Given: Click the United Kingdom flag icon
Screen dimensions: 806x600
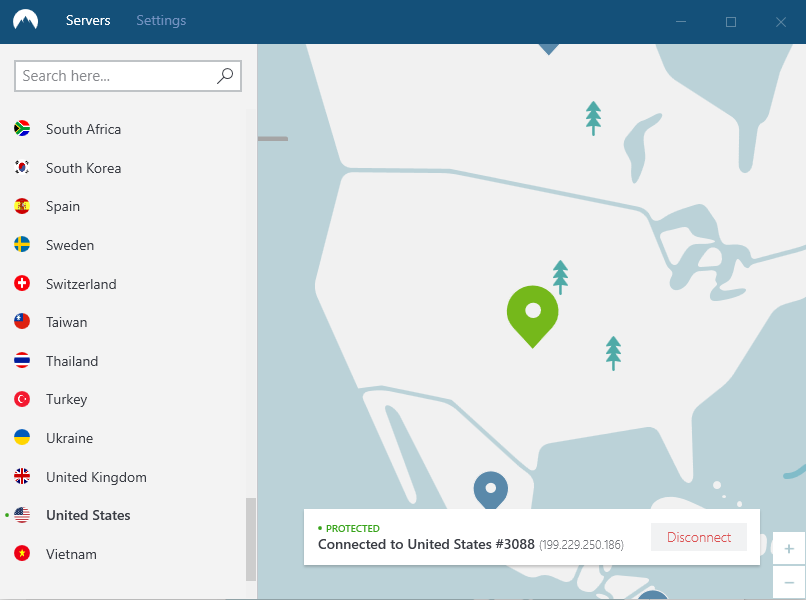Looking at the screenshot, I should [22, 477].
